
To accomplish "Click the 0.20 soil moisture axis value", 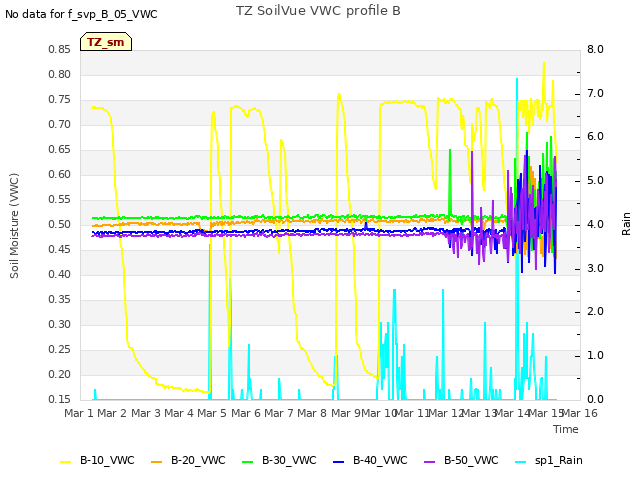I will 60,374.
